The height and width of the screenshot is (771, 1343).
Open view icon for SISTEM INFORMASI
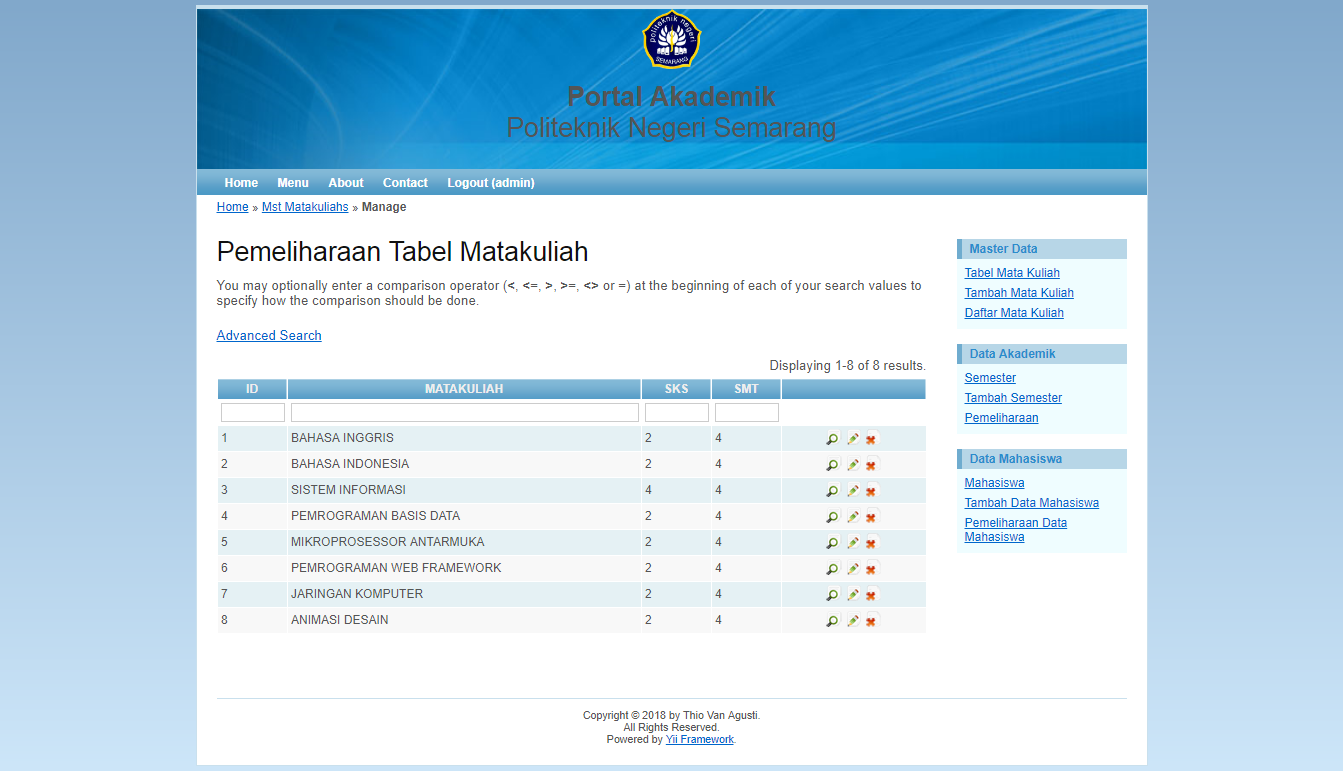click(833, 491)
